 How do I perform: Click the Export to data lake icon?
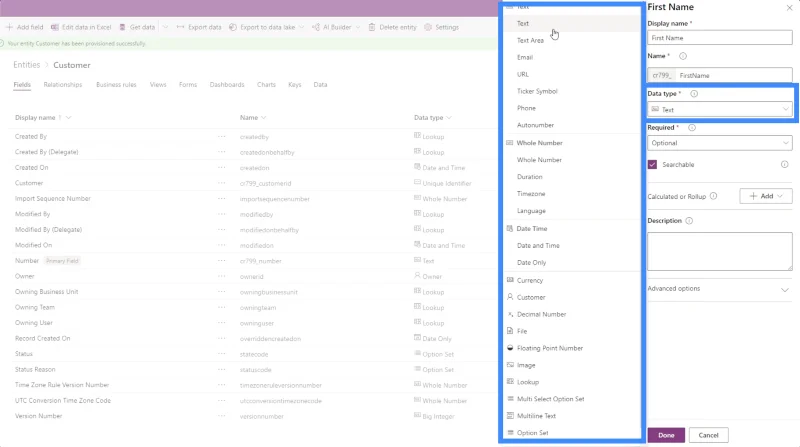tap(233, 27)
